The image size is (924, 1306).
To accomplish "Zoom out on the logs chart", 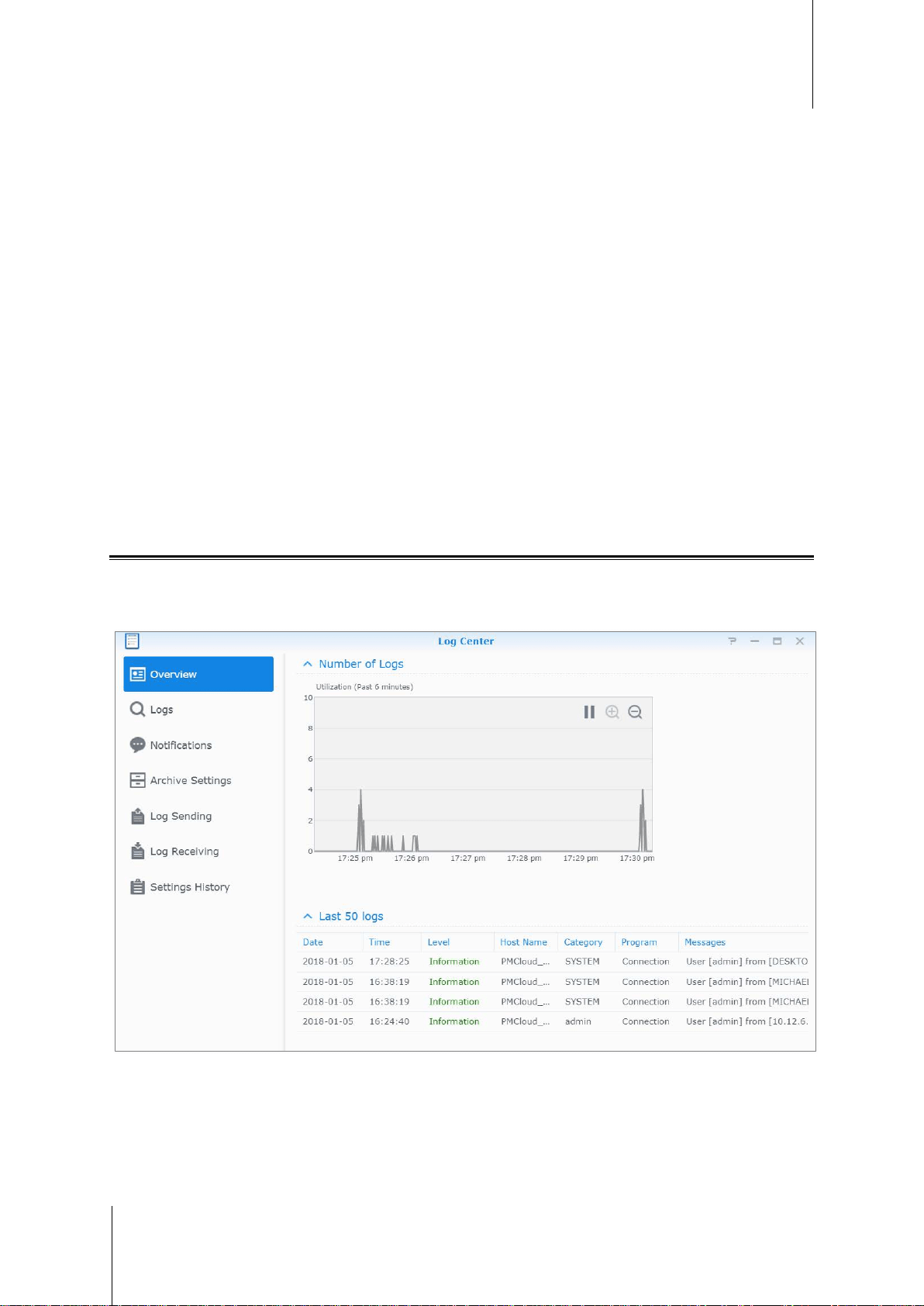I will coord(635,712).
